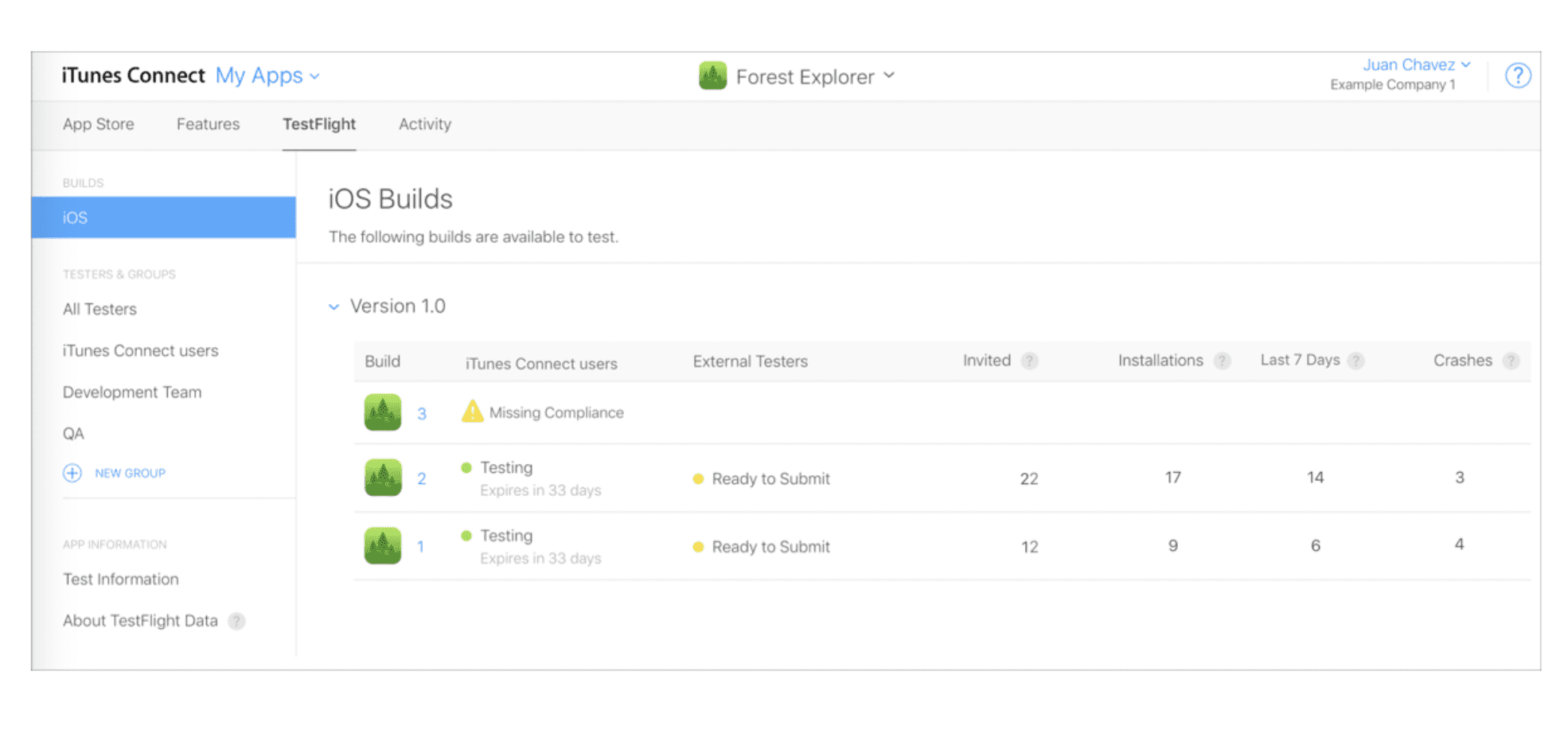Create a group via NEW GROUP link
Viewport: 1568px width, 734px height.
point(131,473)
